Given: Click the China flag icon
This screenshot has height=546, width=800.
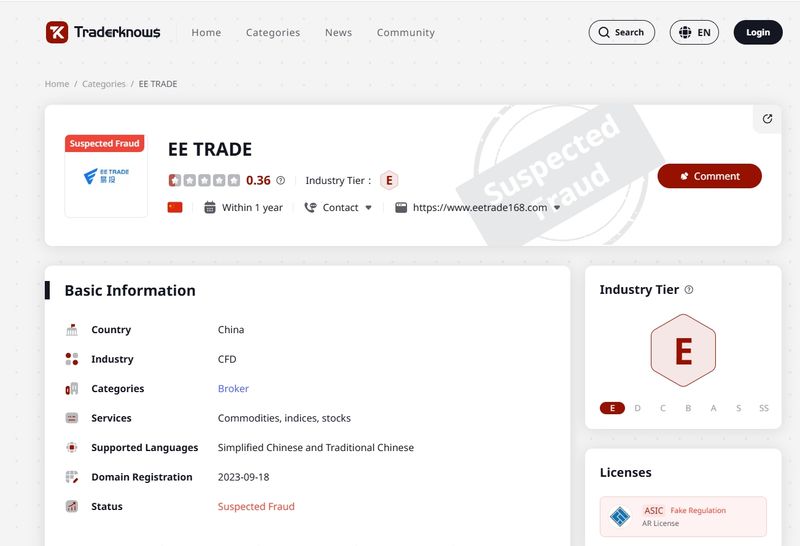Looking at the screenshot, I should 175,207.
